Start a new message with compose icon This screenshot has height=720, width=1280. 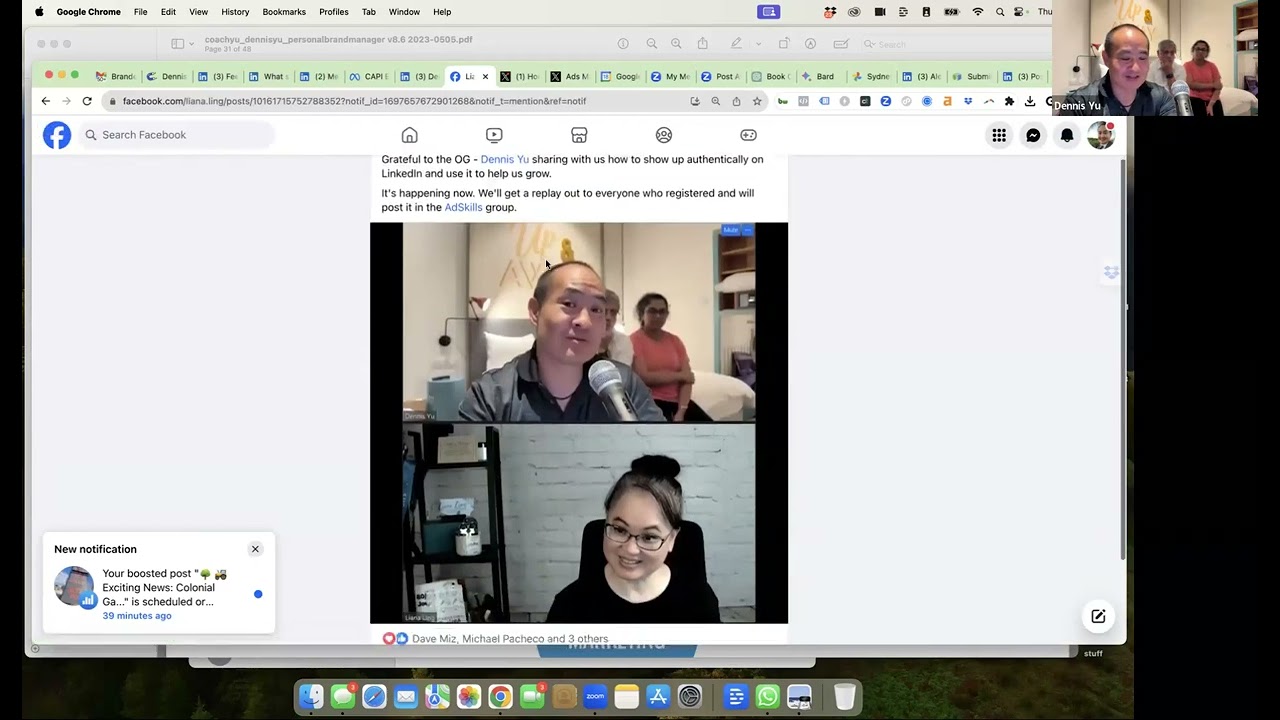[x=1098, y=616]
